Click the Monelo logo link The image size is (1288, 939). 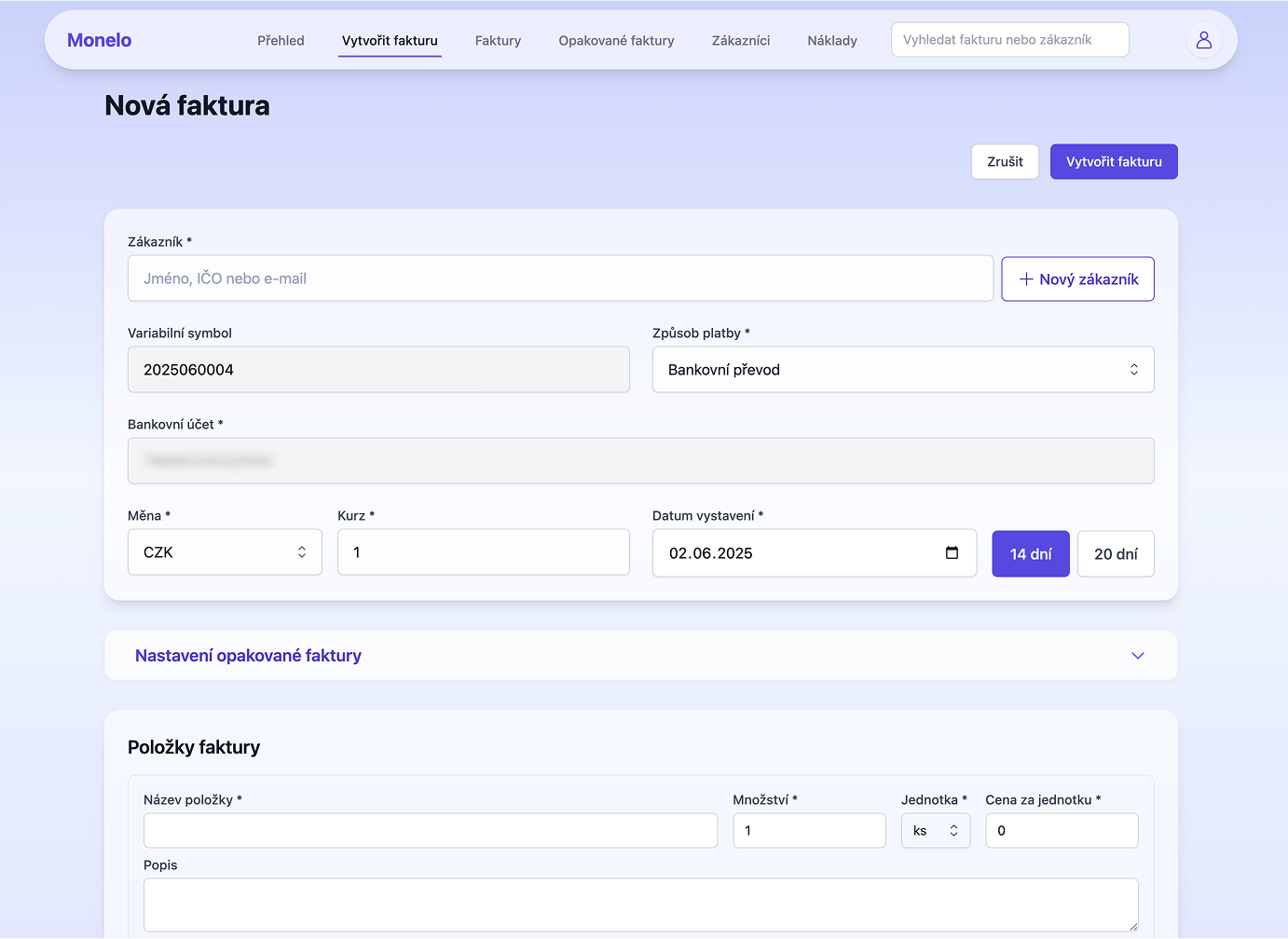pos(99,40)
